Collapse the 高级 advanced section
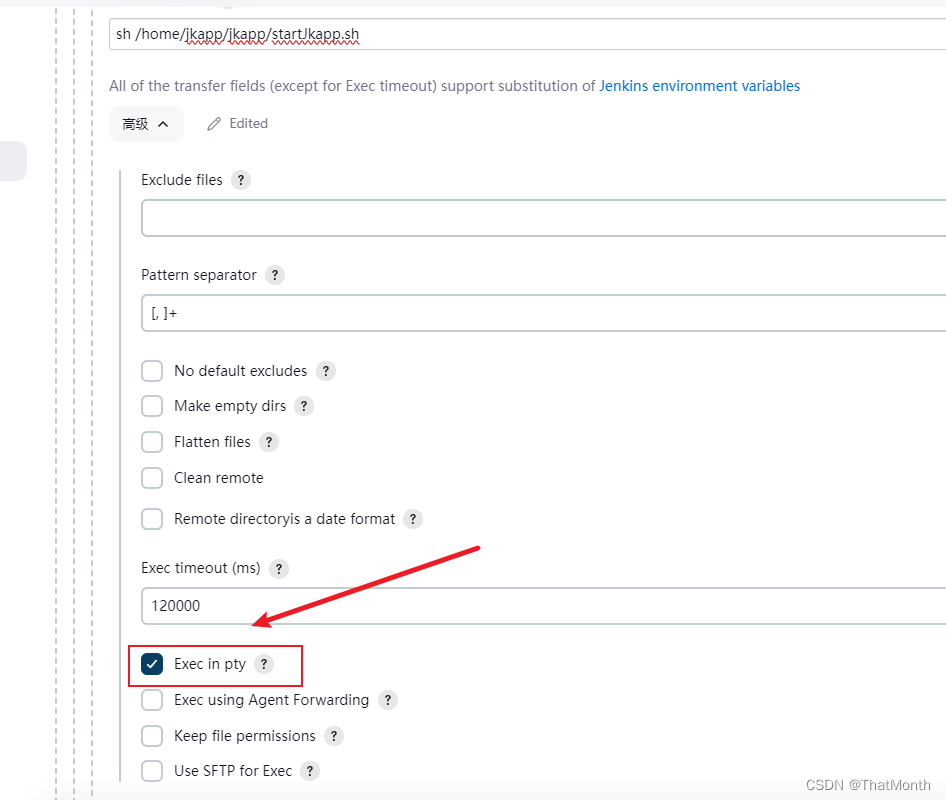Viewport: 946px width, 800px height. pyautogui.click(x=146, y=124)
